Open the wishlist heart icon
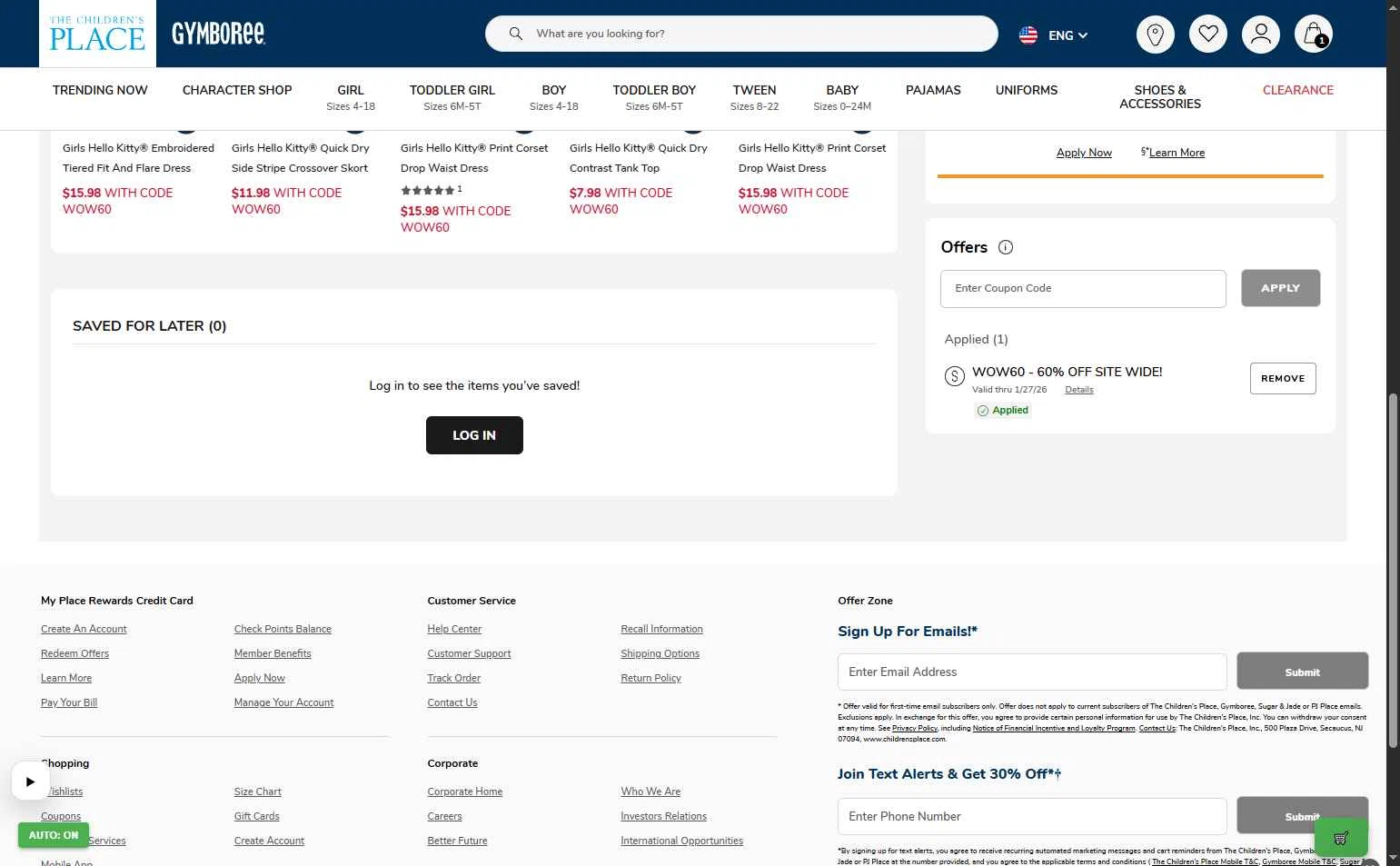 1208,35
